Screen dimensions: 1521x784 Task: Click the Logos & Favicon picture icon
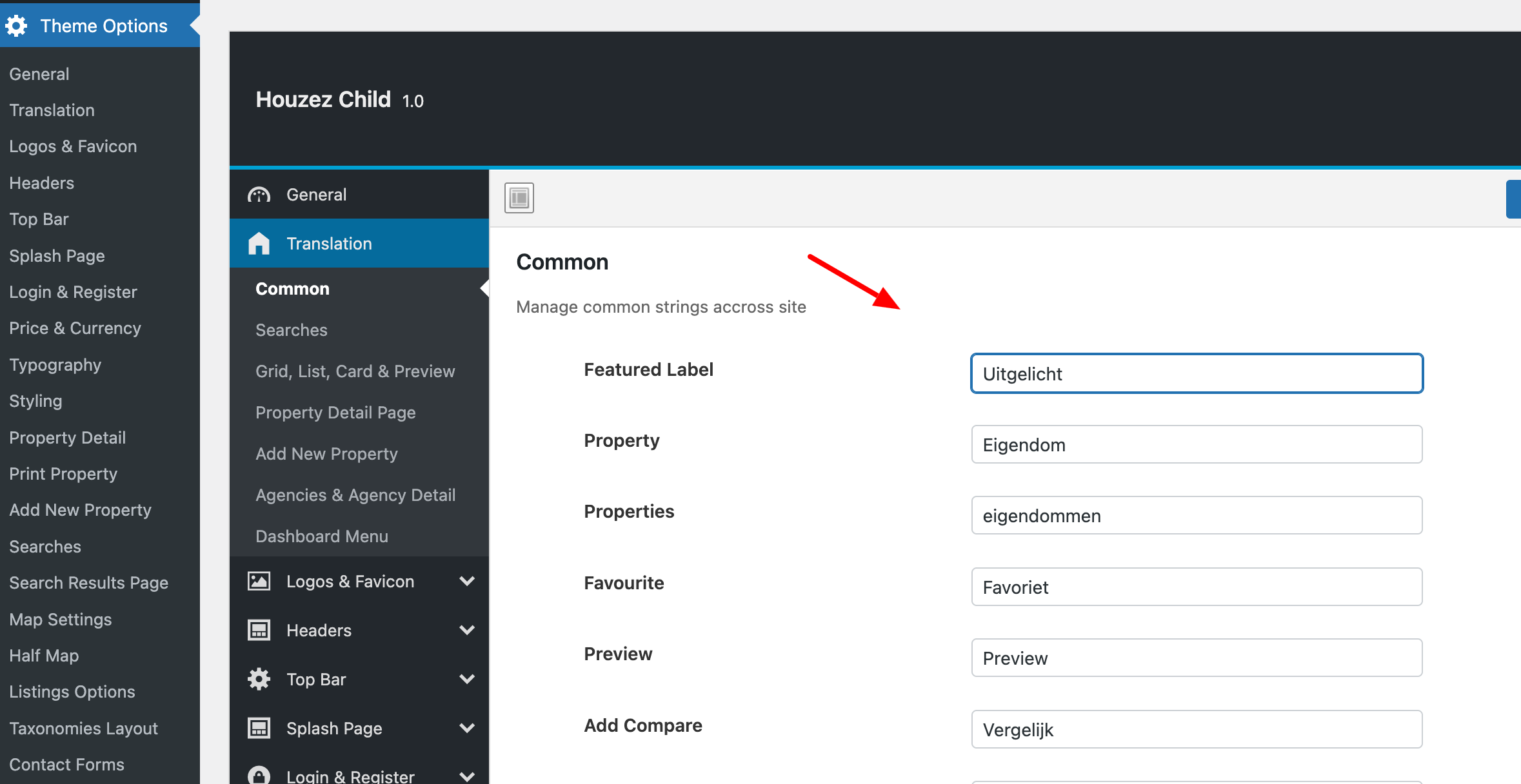tap(259, 582)
